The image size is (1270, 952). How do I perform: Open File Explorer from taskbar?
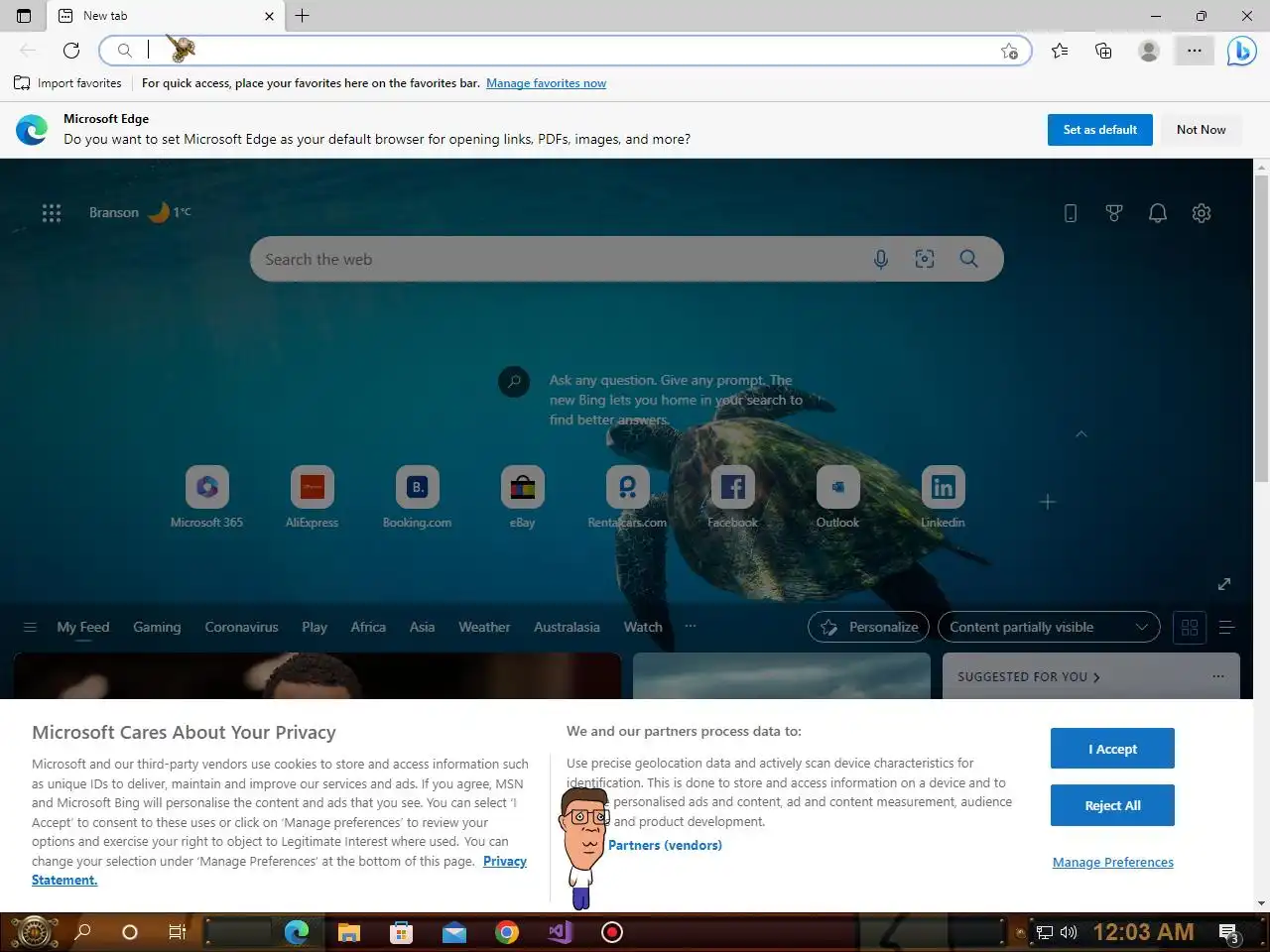point(348,932)
